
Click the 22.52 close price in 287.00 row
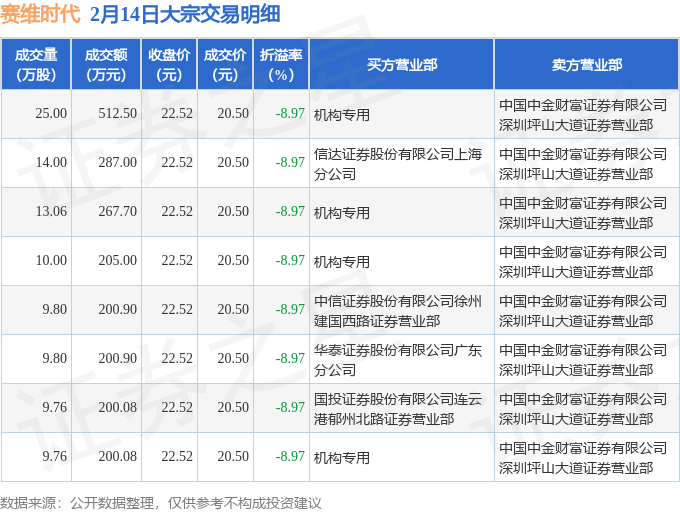click(x=177, y=163)
